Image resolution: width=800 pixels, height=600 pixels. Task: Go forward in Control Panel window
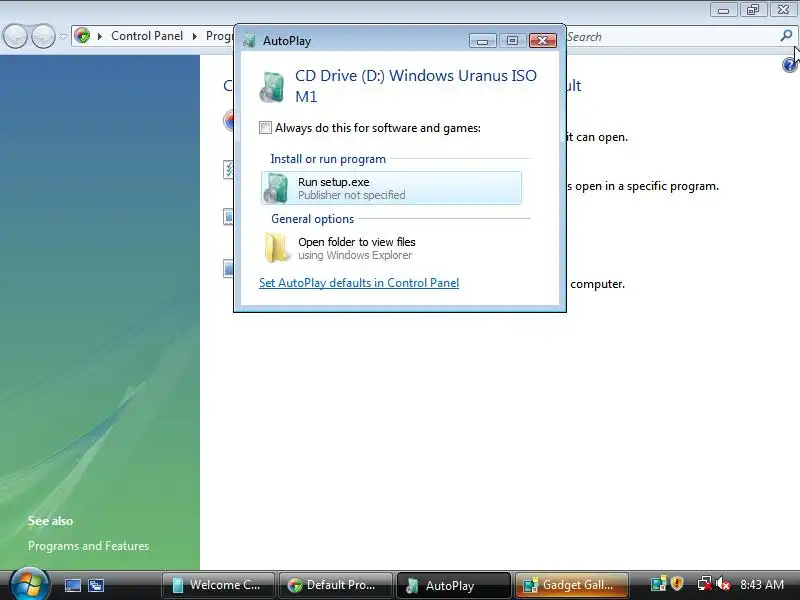point(44,36)
